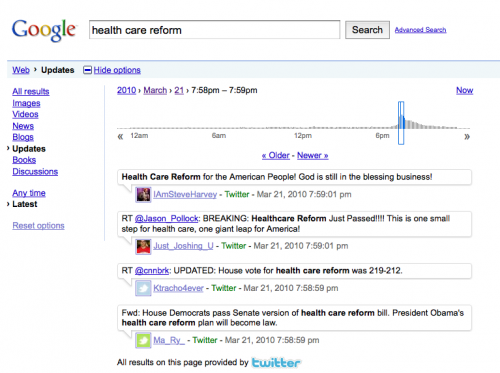500x373 pixels.
Task: Click the 12am label on the timeline
Action: pyautogui.click(x=139, y=136)
